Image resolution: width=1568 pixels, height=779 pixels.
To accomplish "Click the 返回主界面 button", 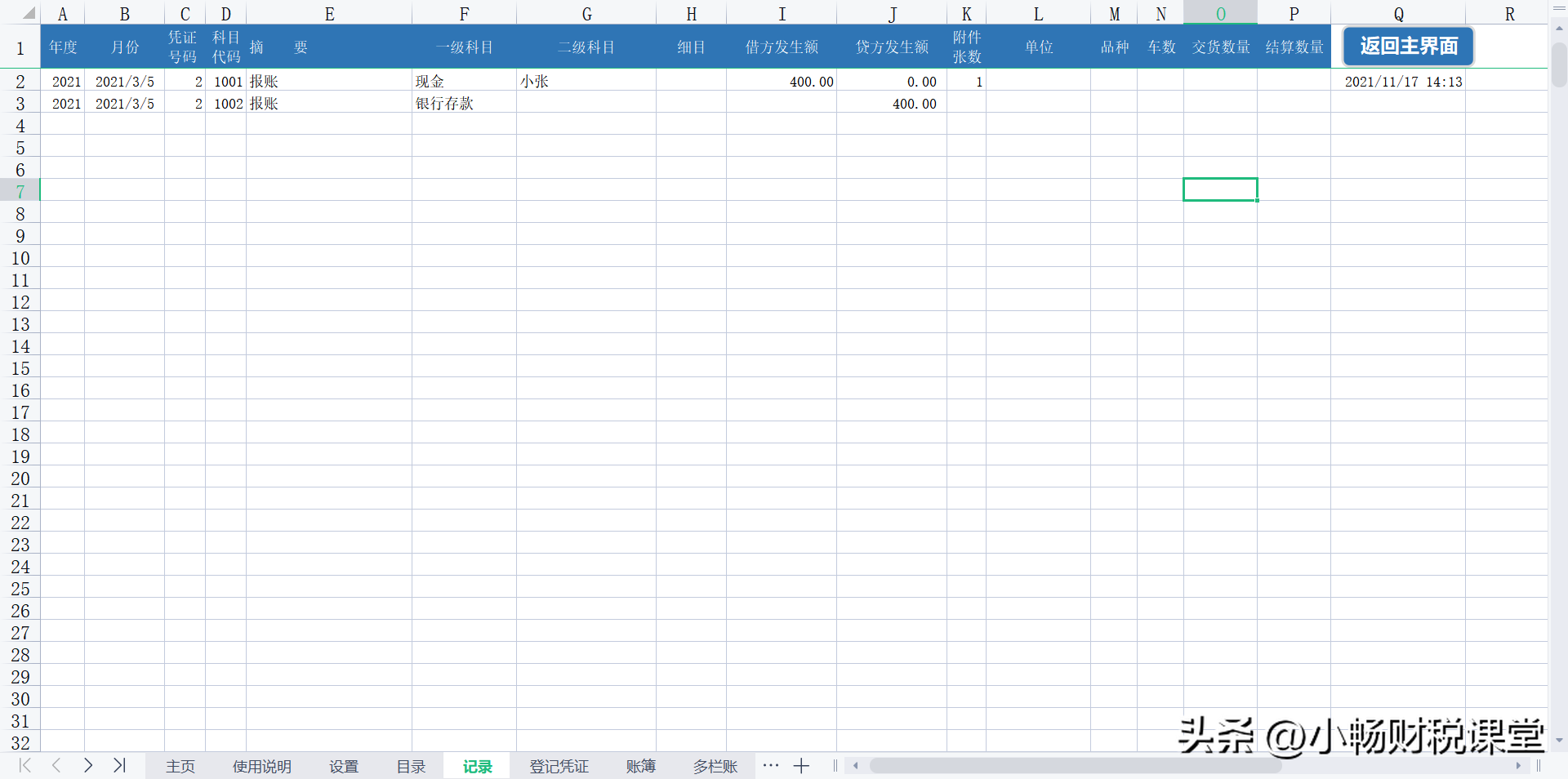I will point(1409,47).
